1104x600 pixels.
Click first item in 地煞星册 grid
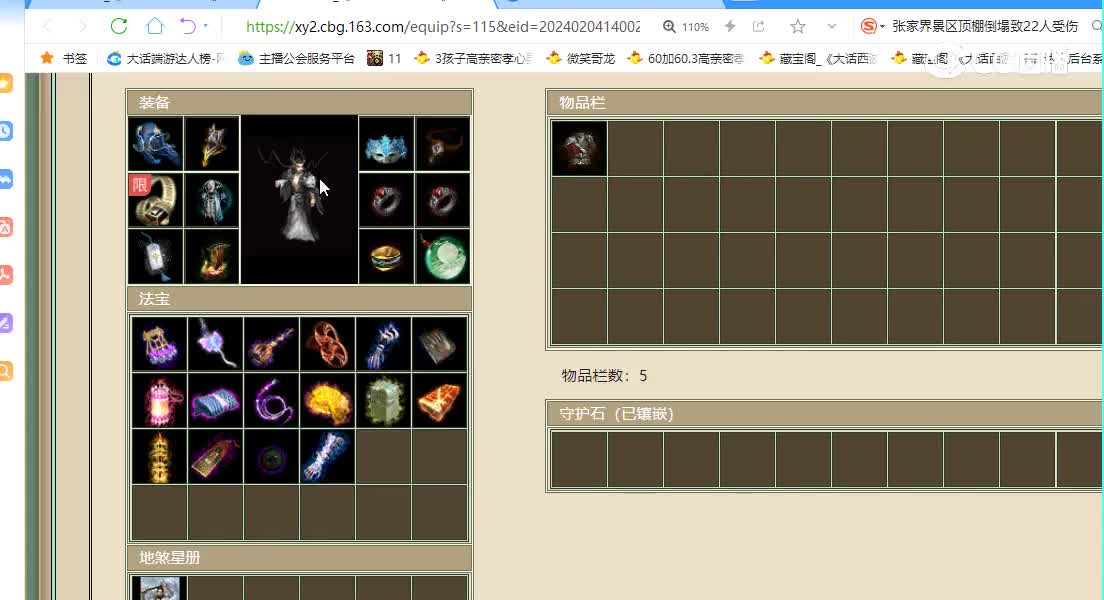159,588
